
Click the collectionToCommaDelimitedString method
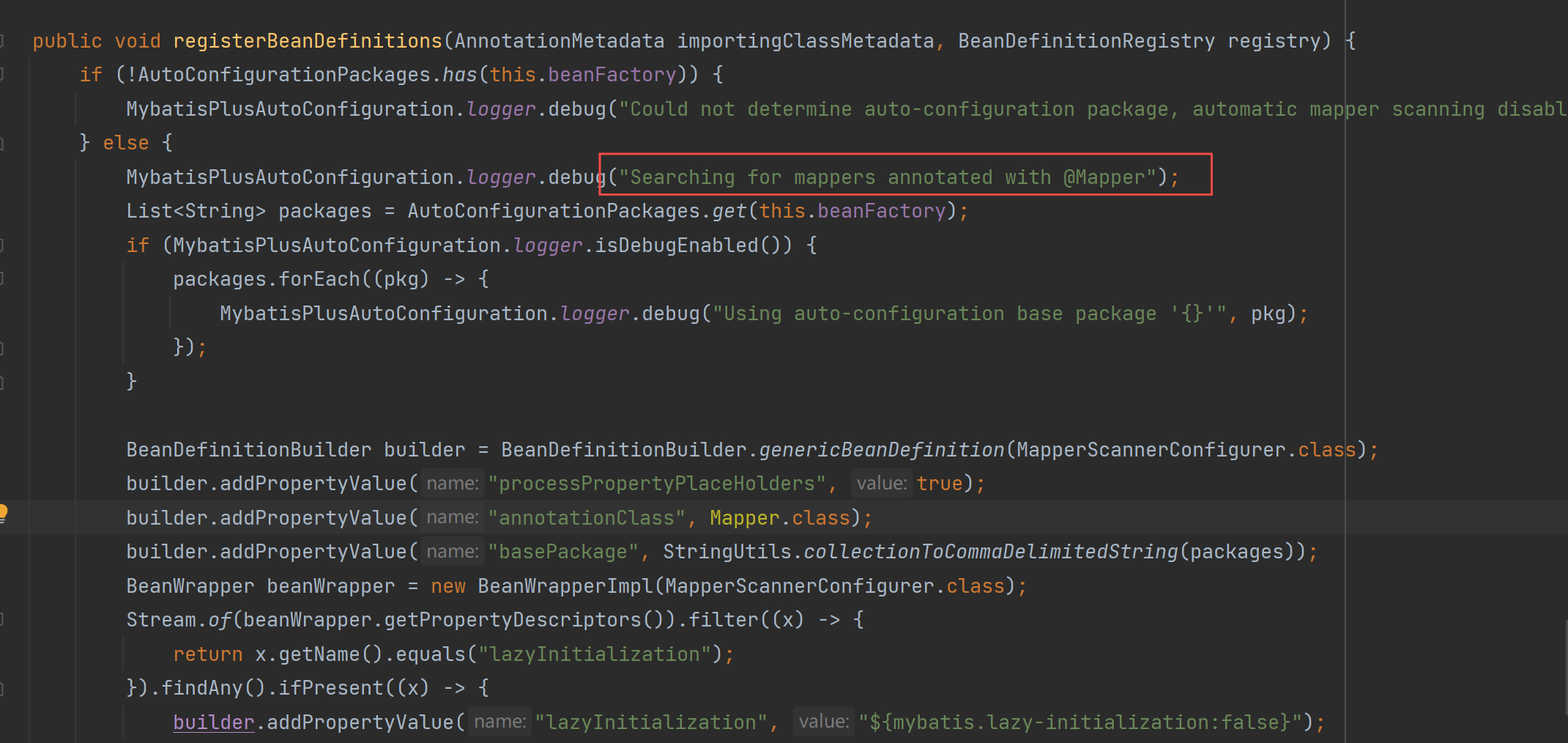click(991, 552)
